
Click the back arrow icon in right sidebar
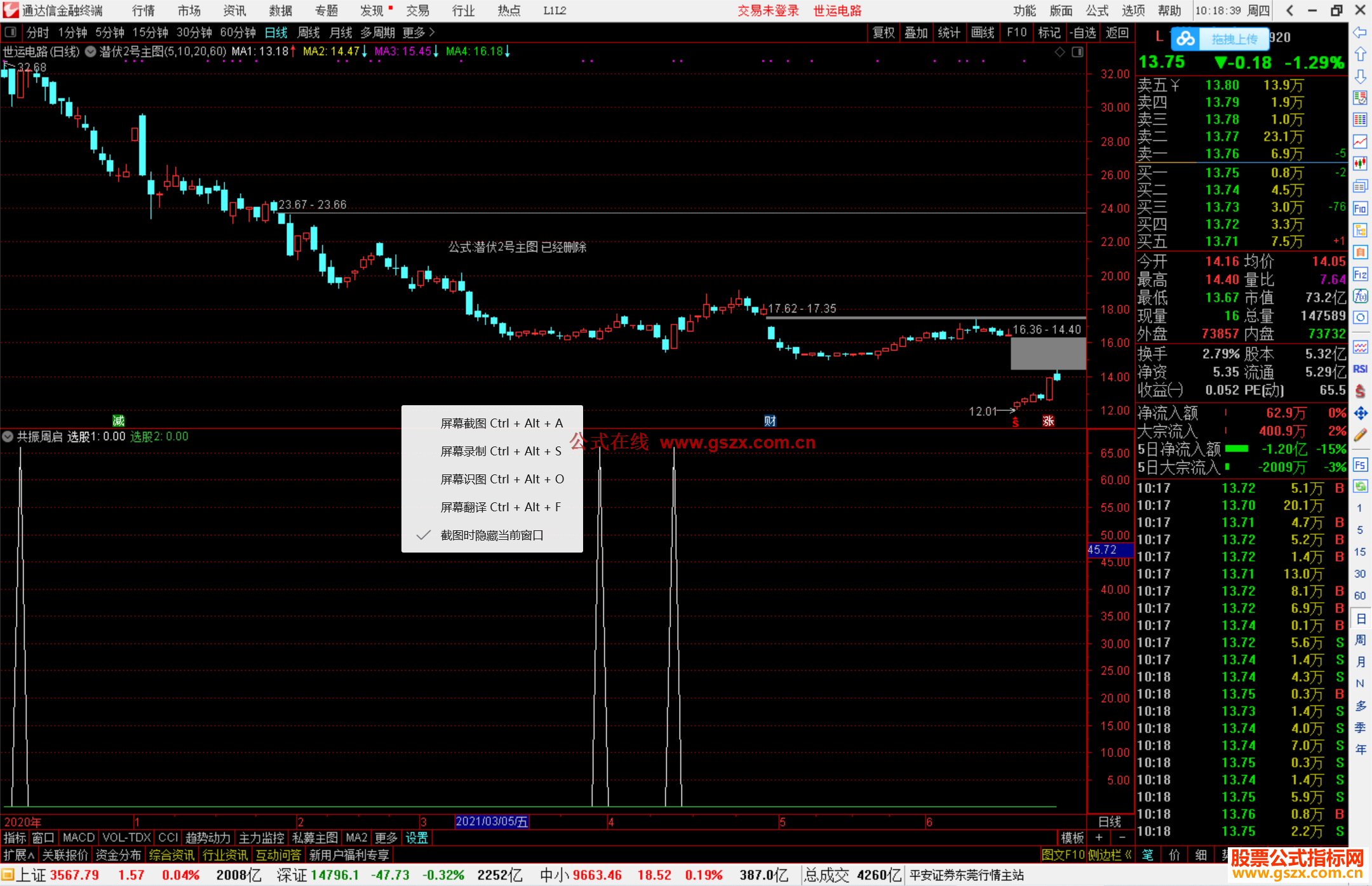(x=1360, y=32)
